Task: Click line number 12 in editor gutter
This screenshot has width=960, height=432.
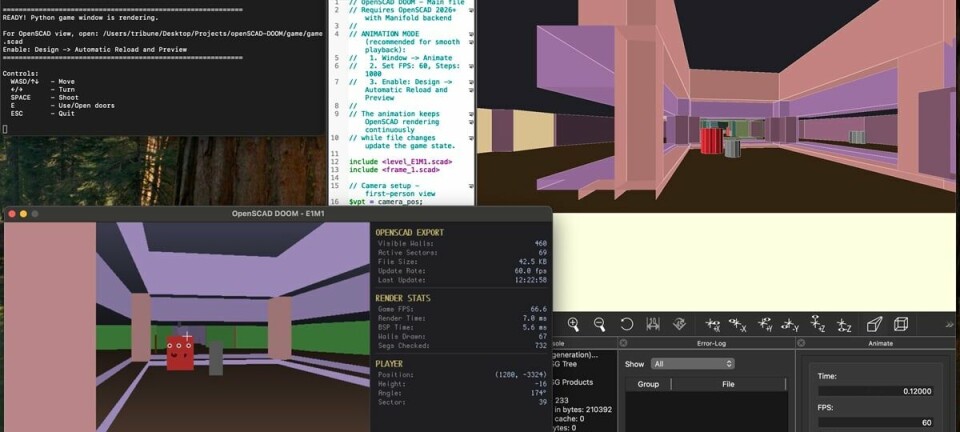Action: (334, 162)
